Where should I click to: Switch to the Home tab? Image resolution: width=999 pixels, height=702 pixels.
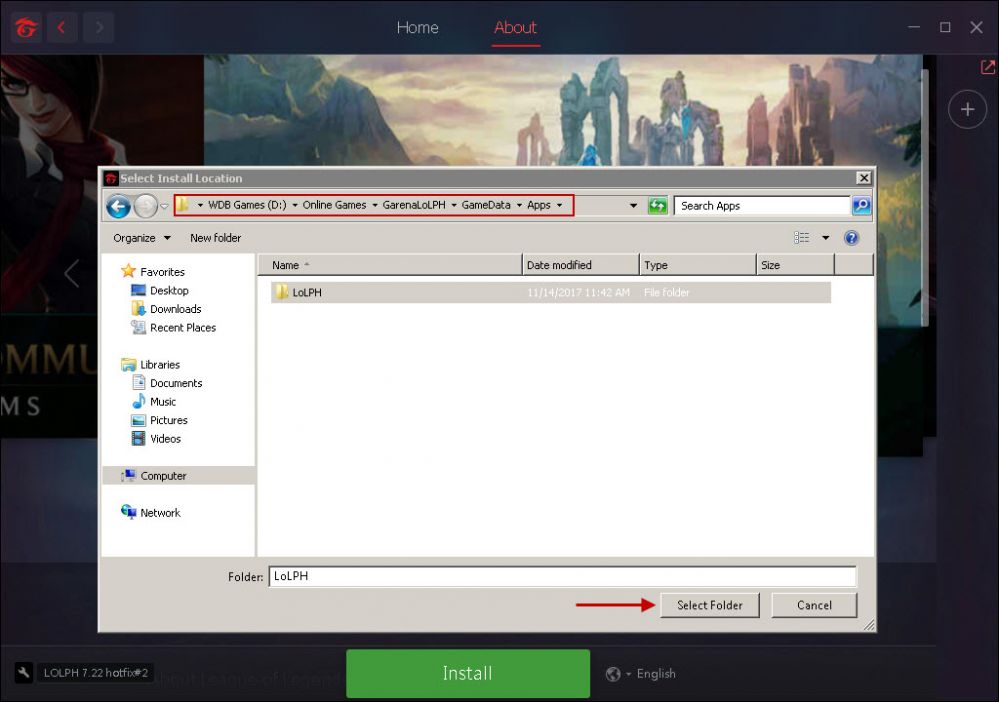(x=417, y=28)
